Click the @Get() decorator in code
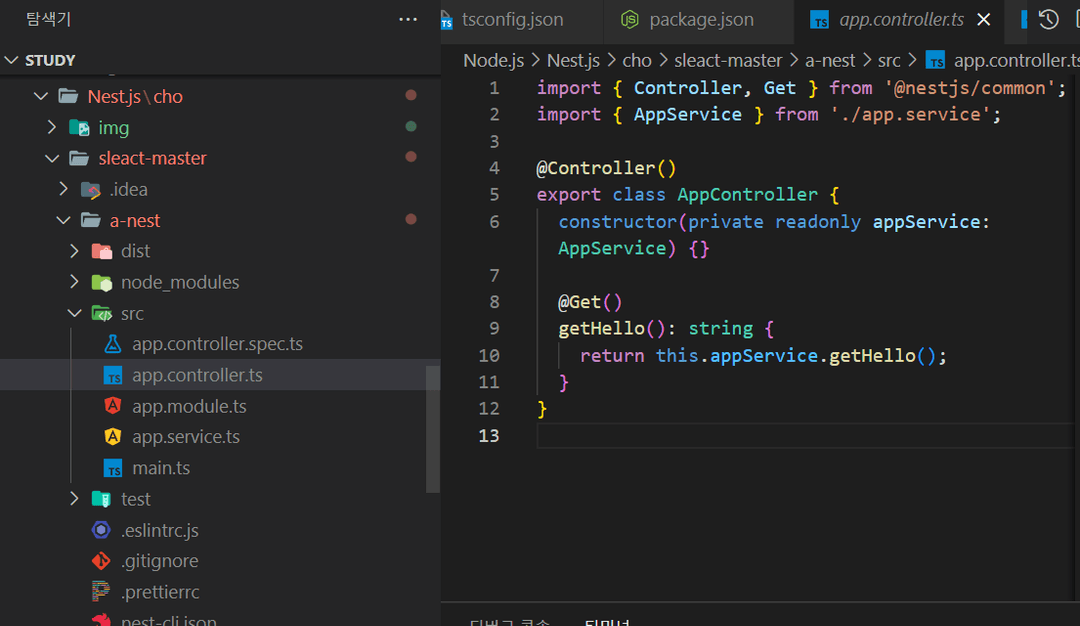The height and width of the screenshot is (626, 1080). [590, 302]
